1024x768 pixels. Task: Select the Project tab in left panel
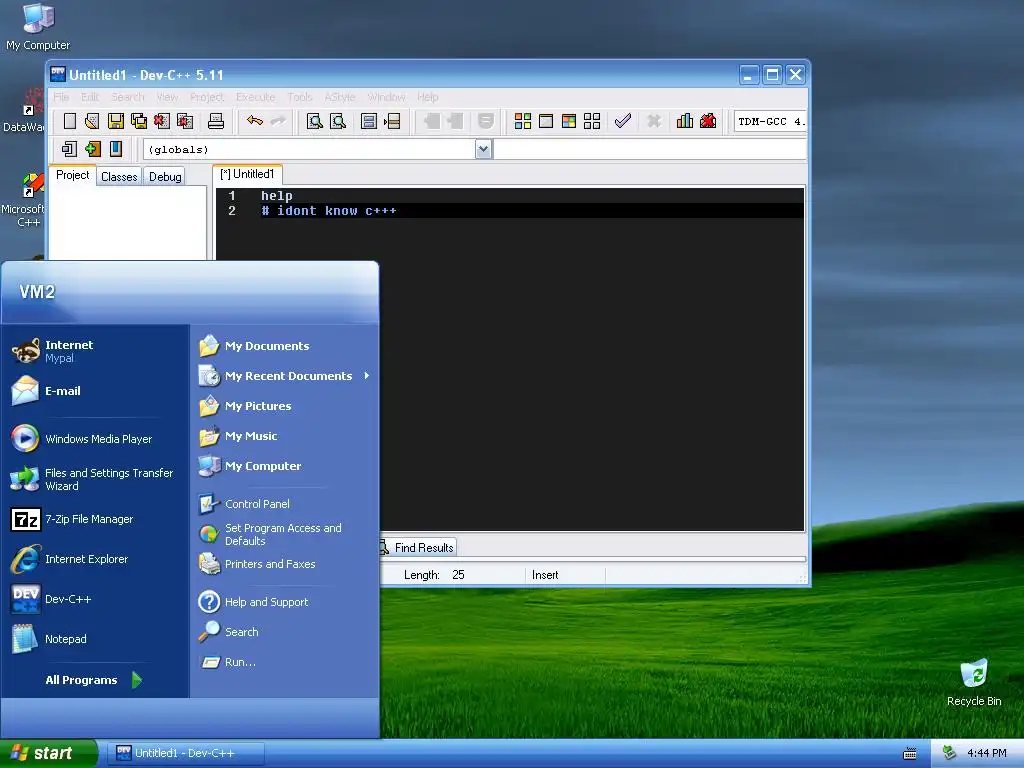(72, 175)
